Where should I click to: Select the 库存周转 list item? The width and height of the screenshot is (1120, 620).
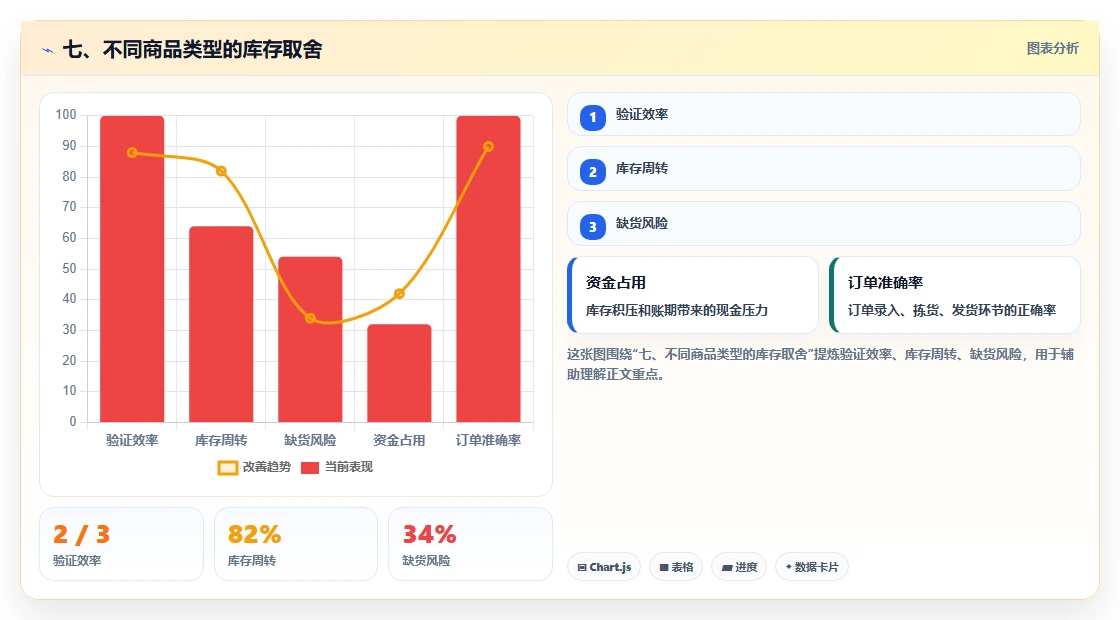pos(824,169)
